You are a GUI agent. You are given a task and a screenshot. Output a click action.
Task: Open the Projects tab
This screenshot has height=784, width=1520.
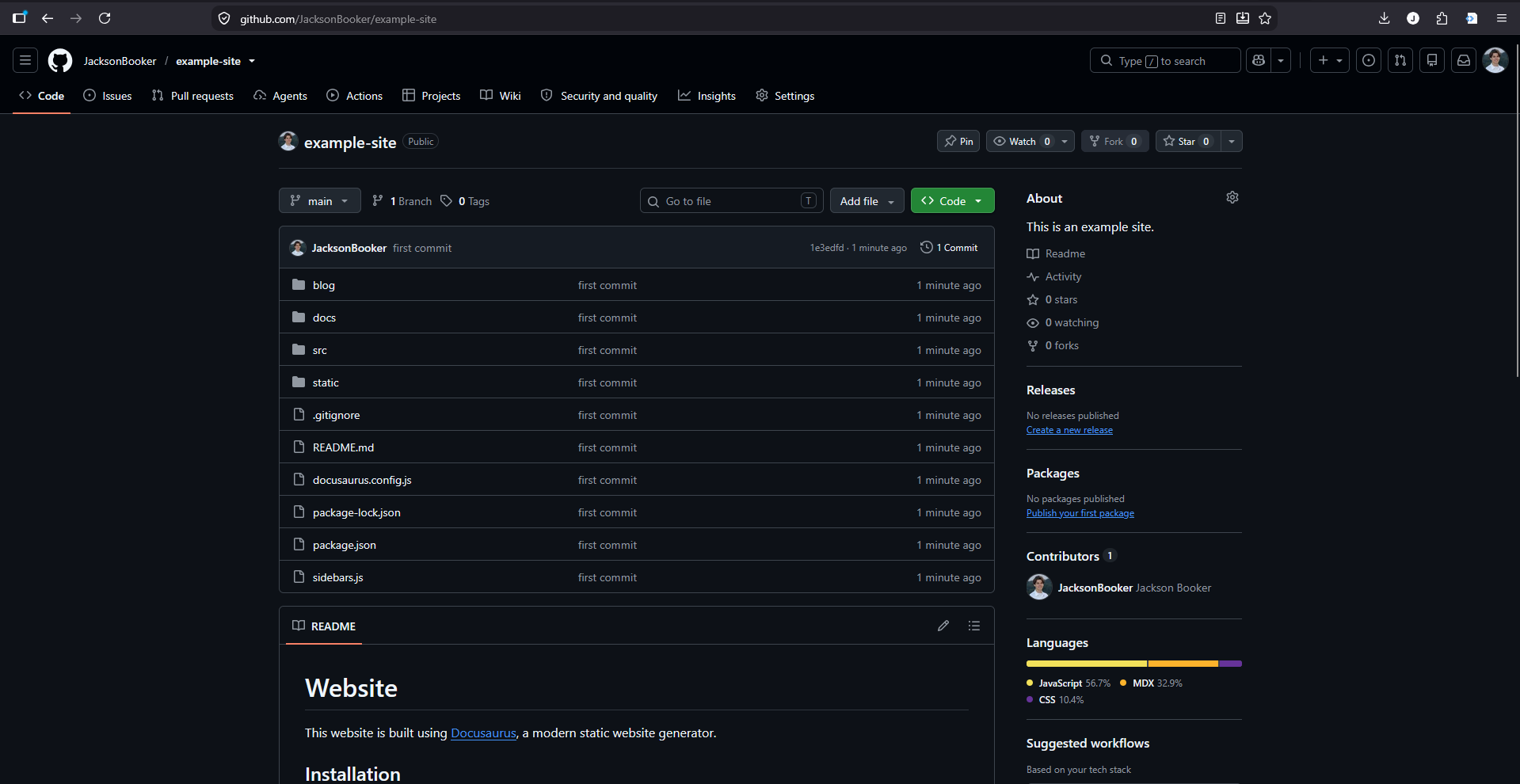click(x=432, y=95)
